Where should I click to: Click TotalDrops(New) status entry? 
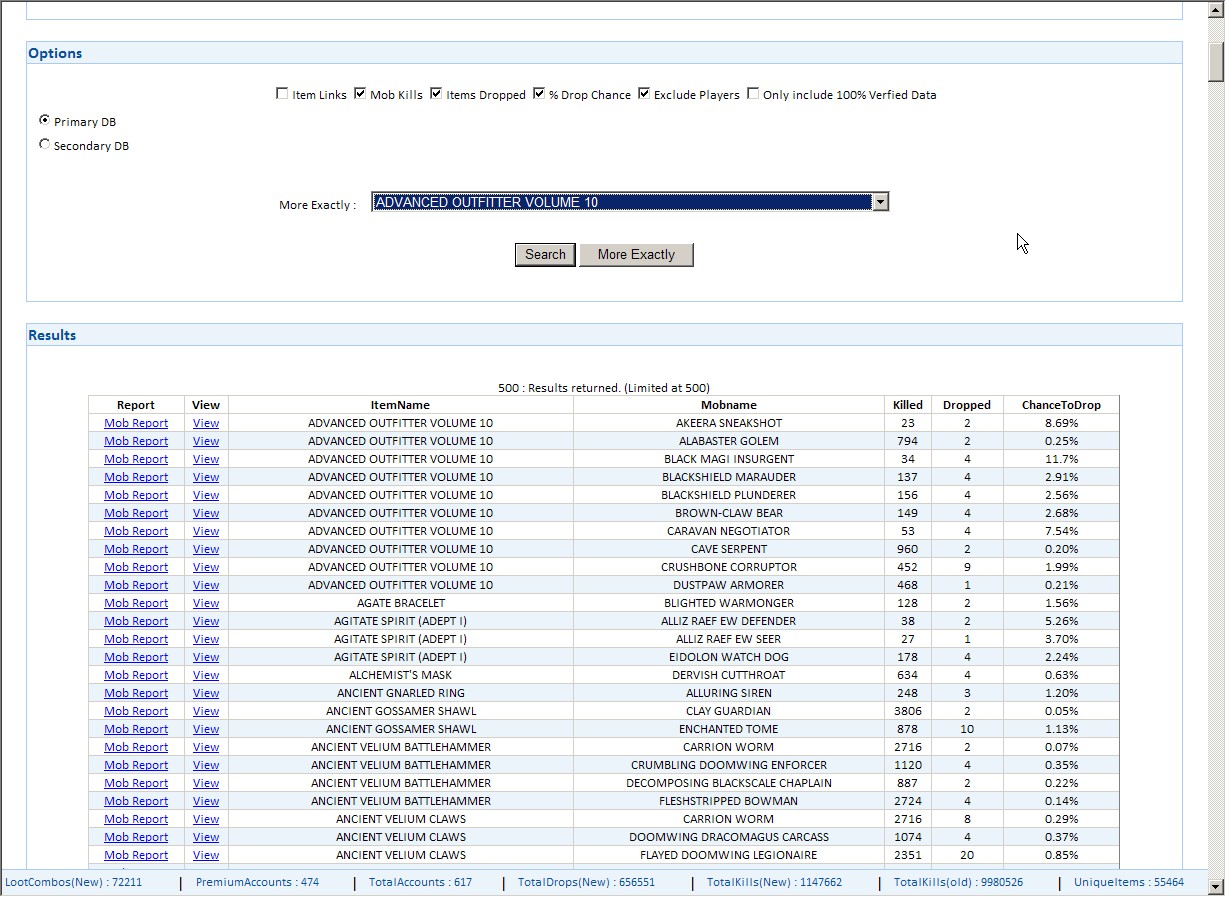[x=586, y=882]
